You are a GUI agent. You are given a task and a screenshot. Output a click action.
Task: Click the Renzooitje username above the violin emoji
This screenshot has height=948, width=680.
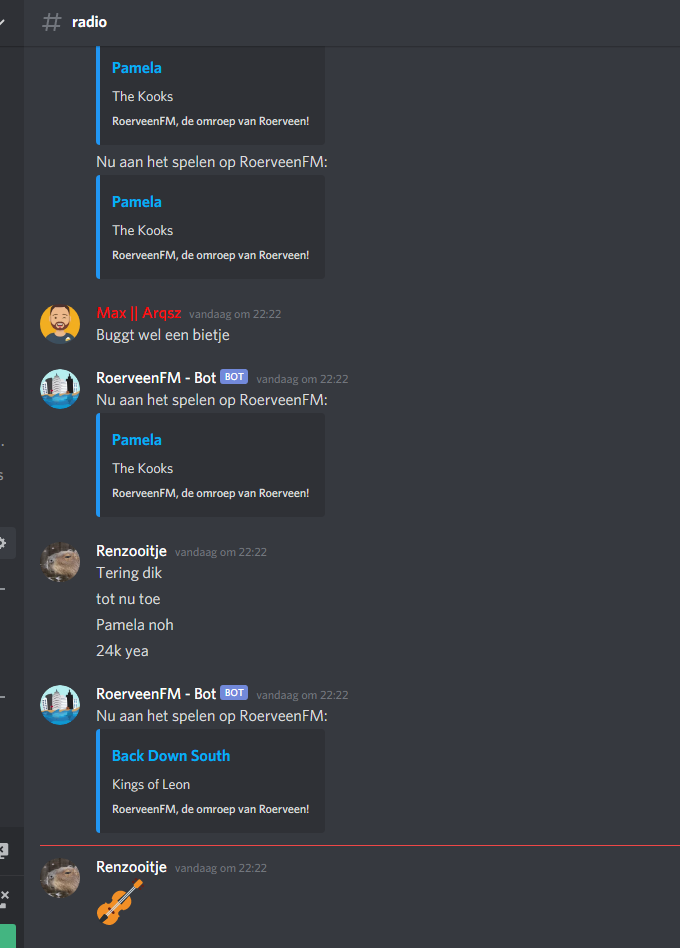[131, 867]
